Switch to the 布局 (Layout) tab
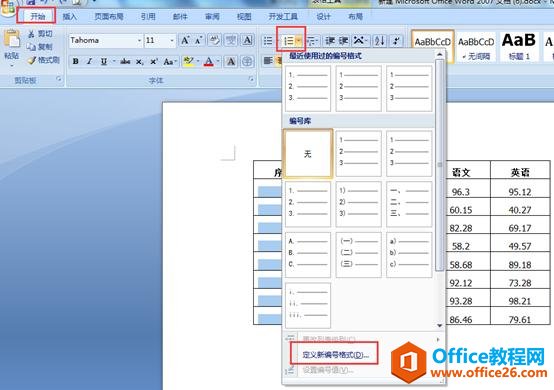Viewport: 554px width, 390px height. coord(355,16)
